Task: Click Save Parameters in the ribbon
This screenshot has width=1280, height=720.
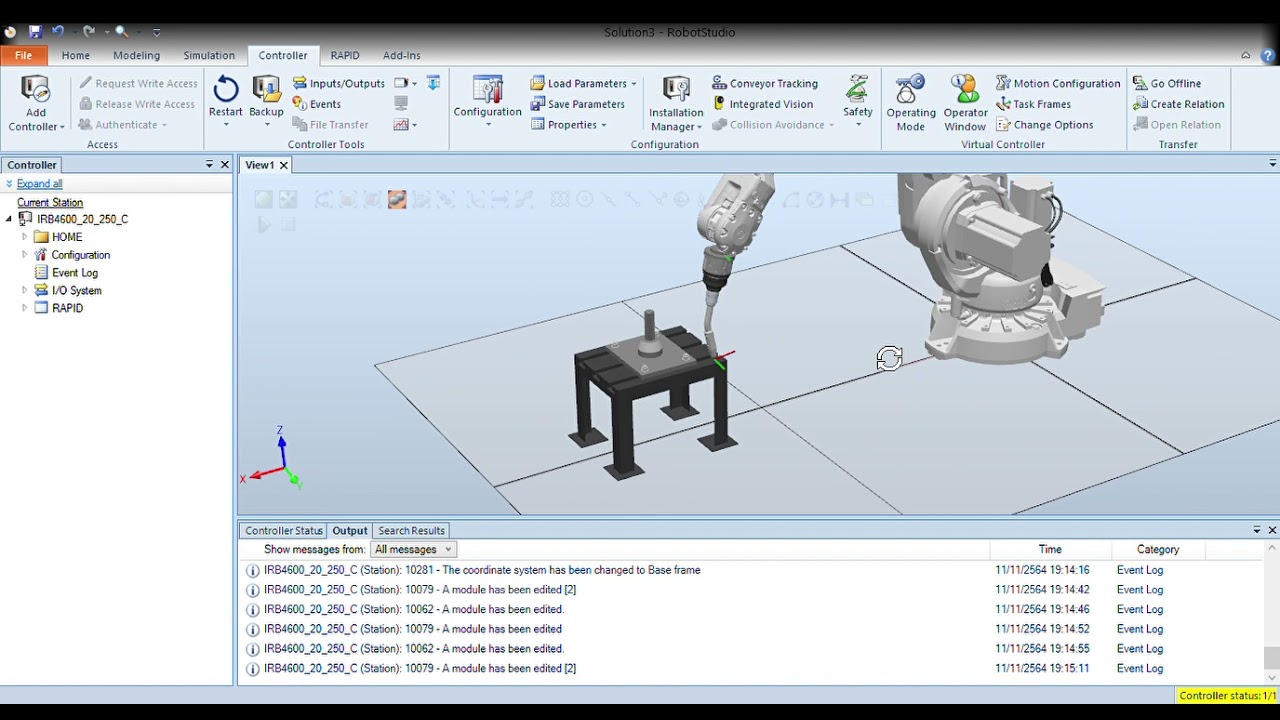Action: (577, 104)
